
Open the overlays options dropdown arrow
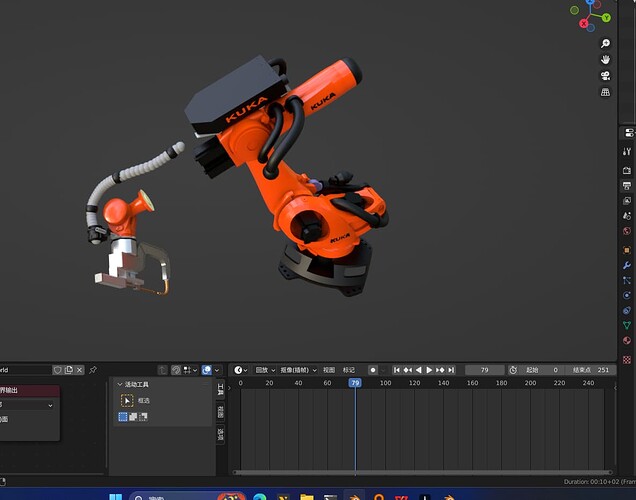coord(217,370)
